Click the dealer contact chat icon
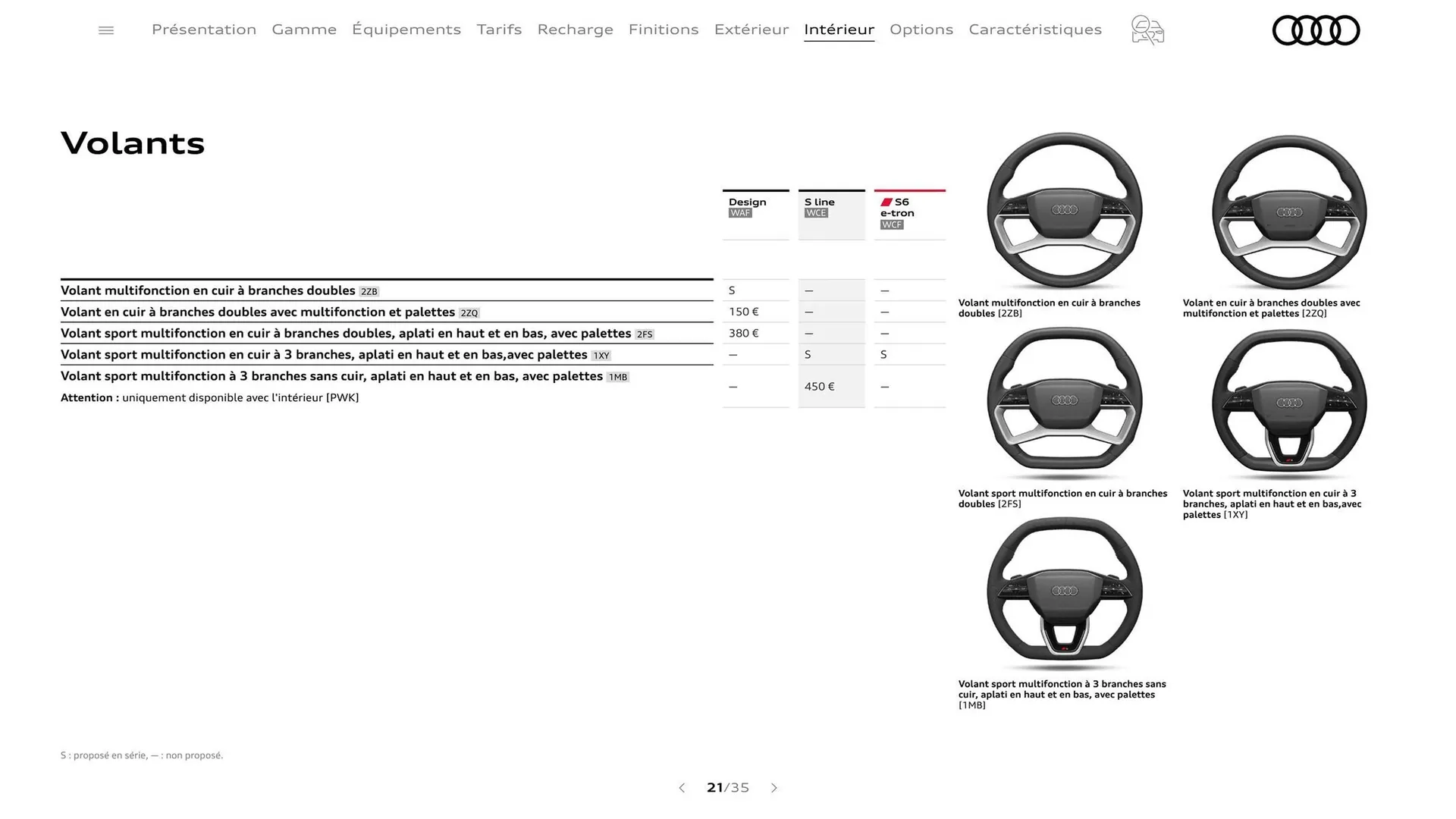This screenshot has height=819, width=1456. point(1147,30)
